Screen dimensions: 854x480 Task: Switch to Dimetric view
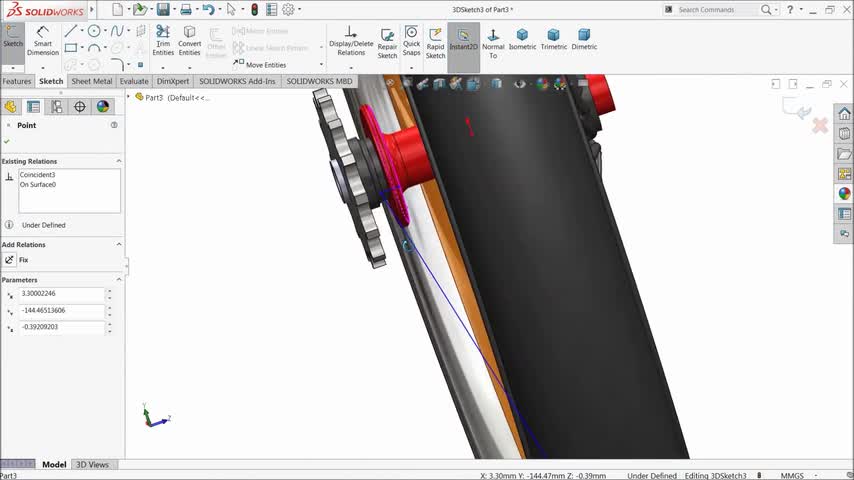click(x=584, y=39)
